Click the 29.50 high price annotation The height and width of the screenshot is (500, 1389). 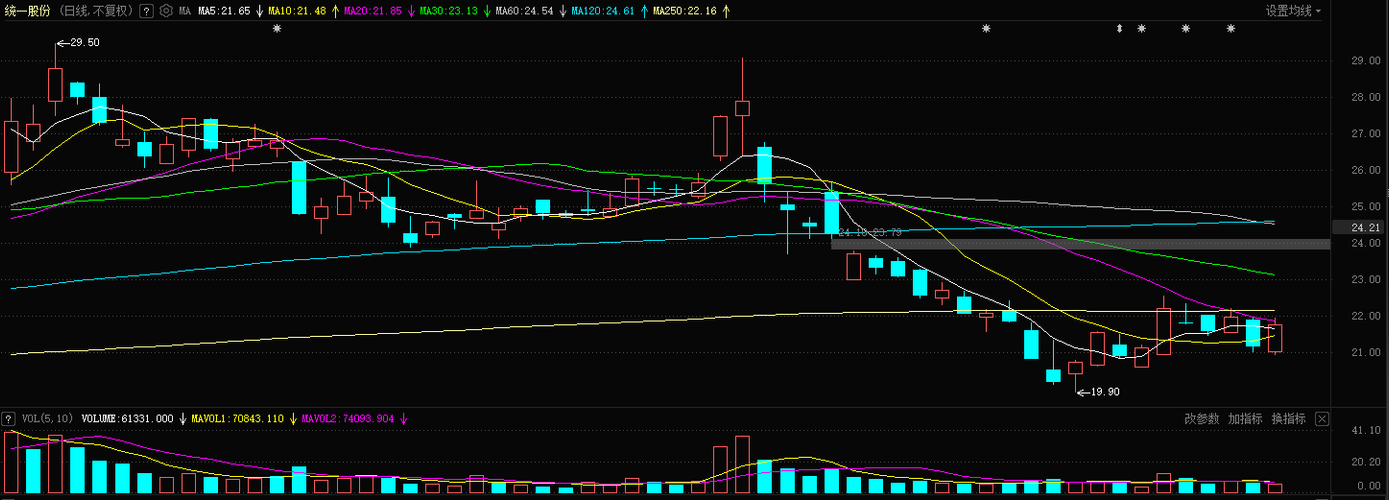84,43
